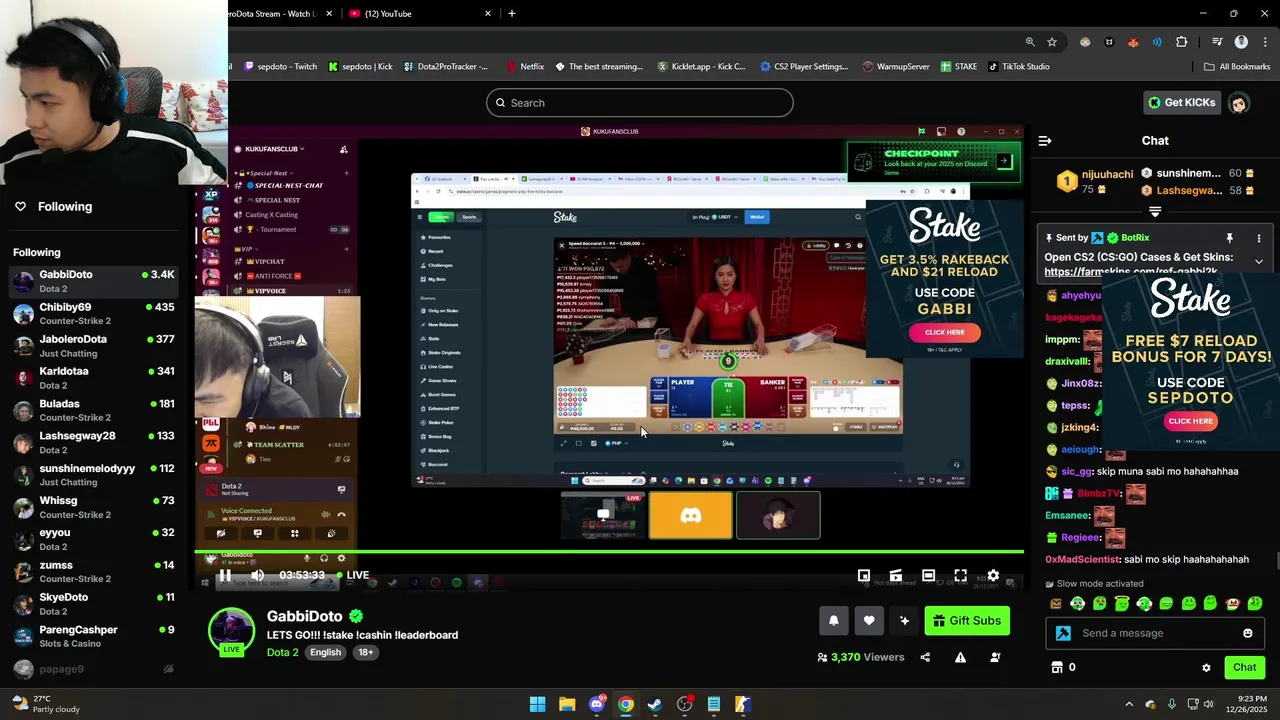The height and width of the screenshot is (720, 1280).
Task: Open the Windows Start menu
Action: pos(537,704)
